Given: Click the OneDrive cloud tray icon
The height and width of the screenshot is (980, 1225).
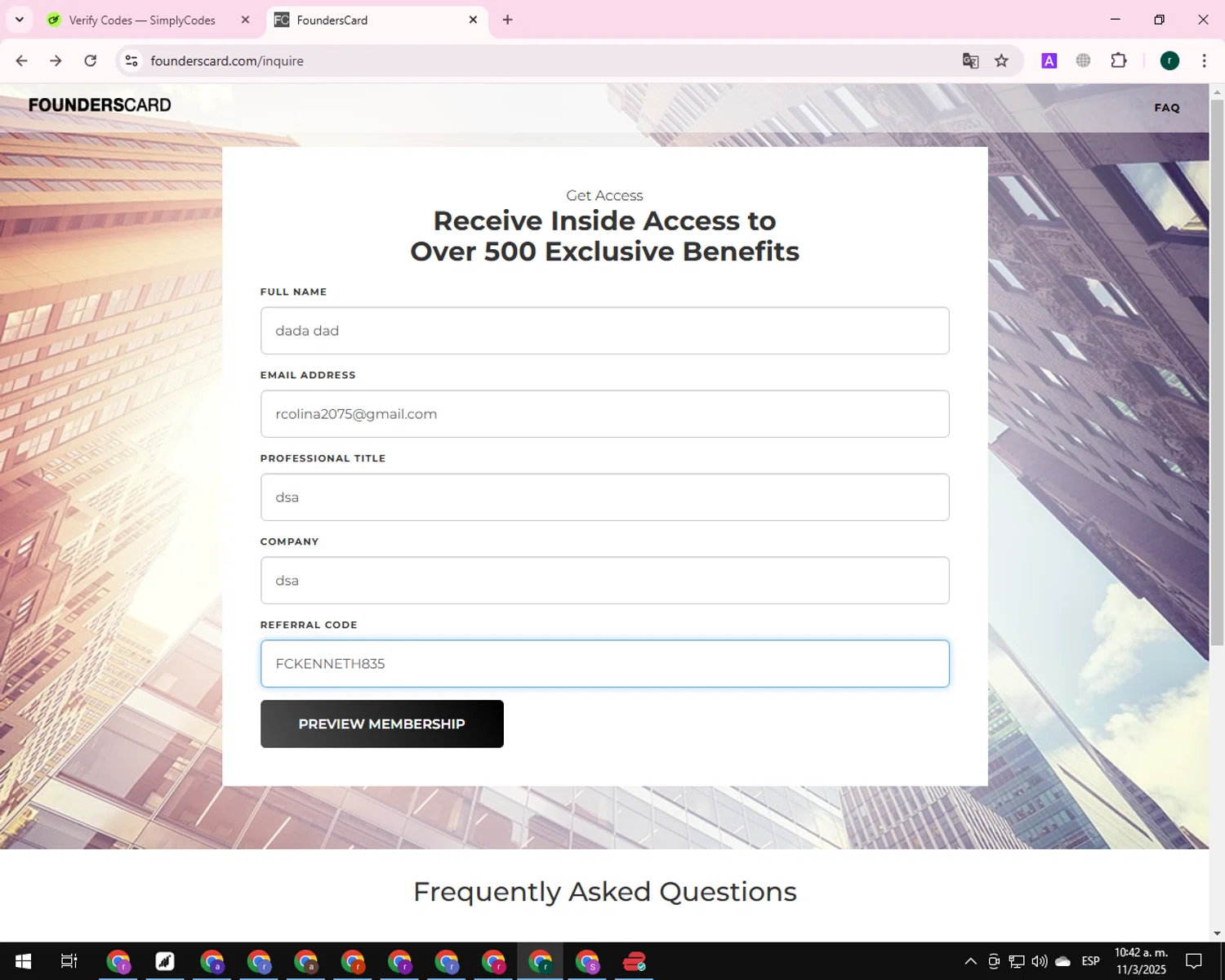Looking at the screenshot, I should [x=1062, y=961].
